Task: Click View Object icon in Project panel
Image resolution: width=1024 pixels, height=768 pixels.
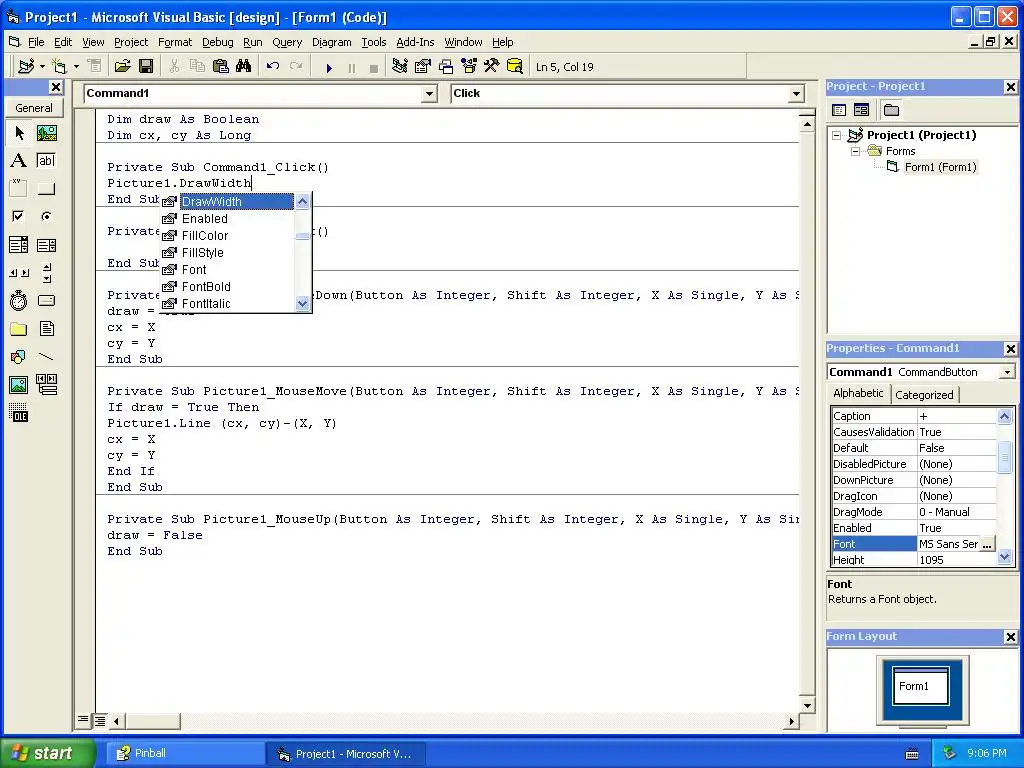Action: coord(861,110)
